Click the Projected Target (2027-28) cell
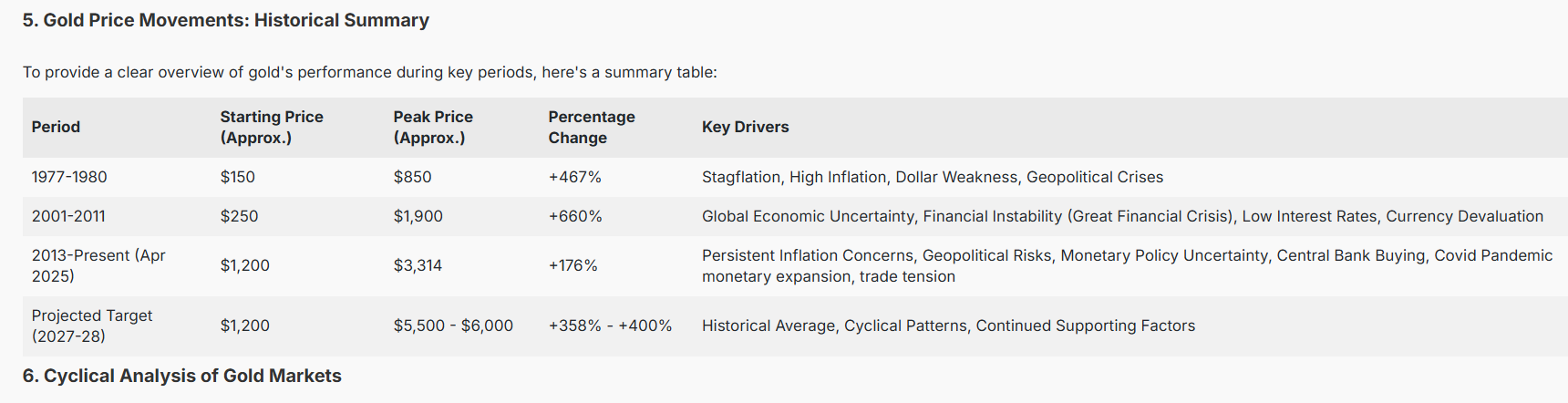1568x403 pixels. pyautogui.click(x=92, y=325)
